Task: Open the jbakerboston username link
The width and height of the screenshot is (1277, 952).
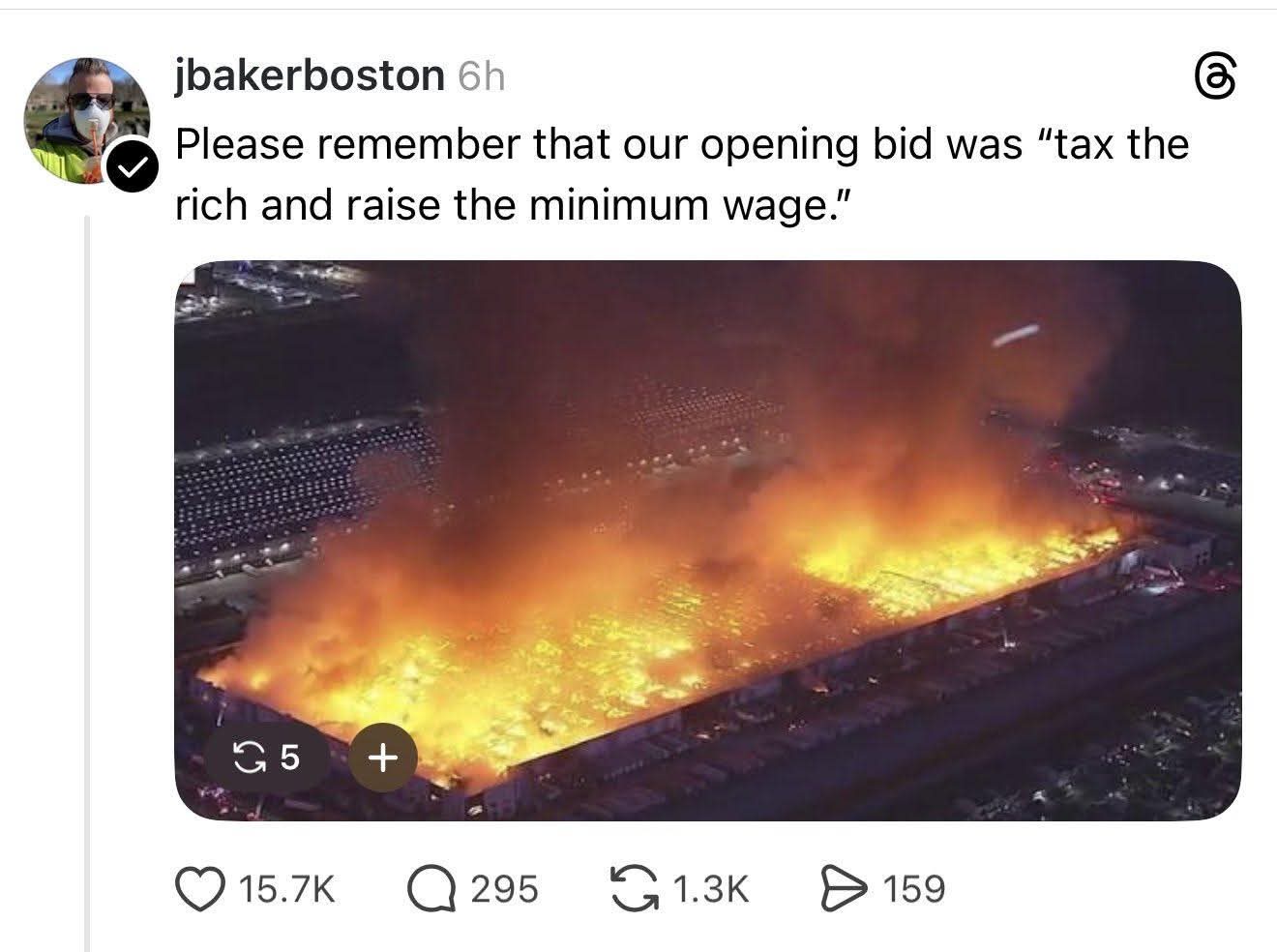Action: 310,75
